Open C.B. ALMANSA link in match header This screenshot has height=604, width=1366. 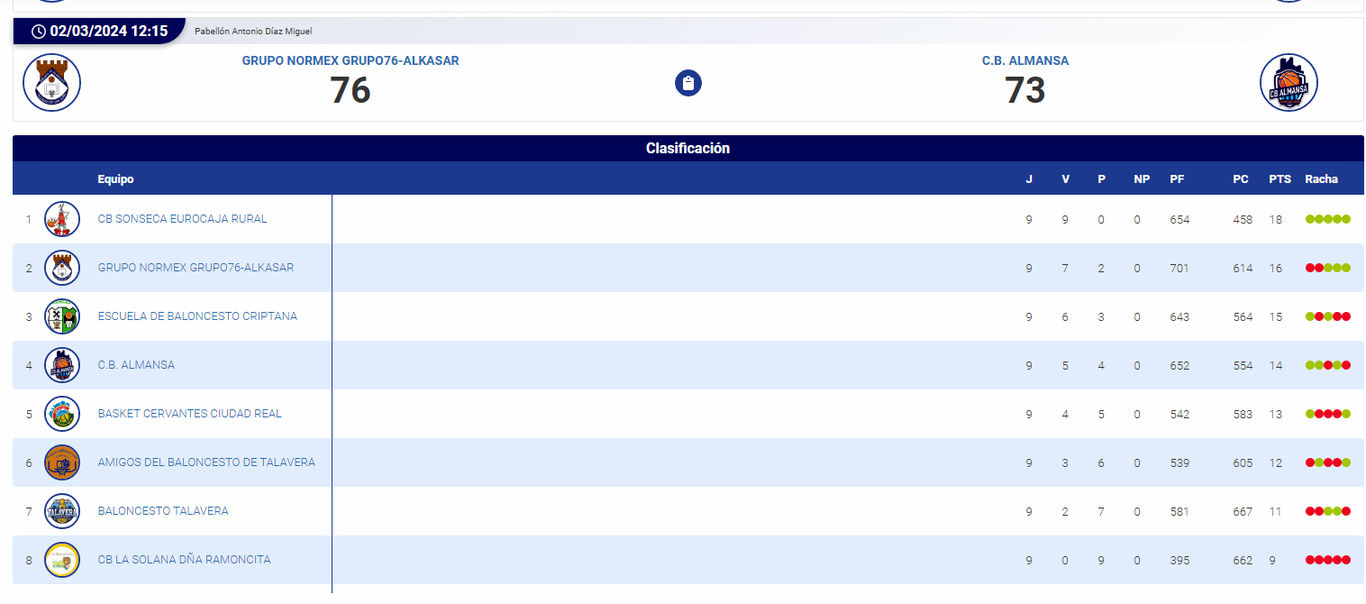[x=1025, y=61]
